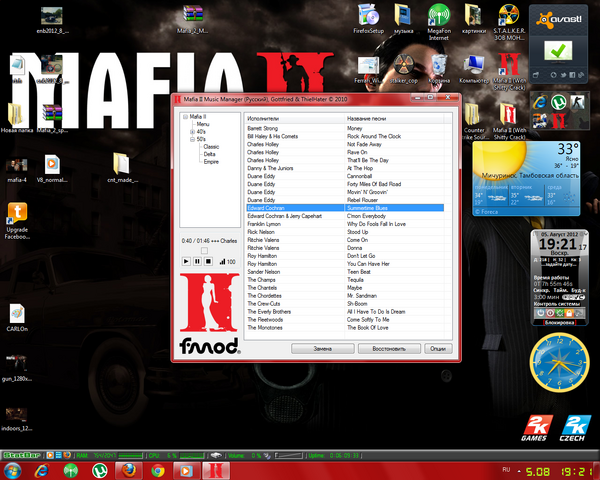This screenshot has height=480, width=600.
Task: Select the Delta station tree item
Action: click(209, 154)
